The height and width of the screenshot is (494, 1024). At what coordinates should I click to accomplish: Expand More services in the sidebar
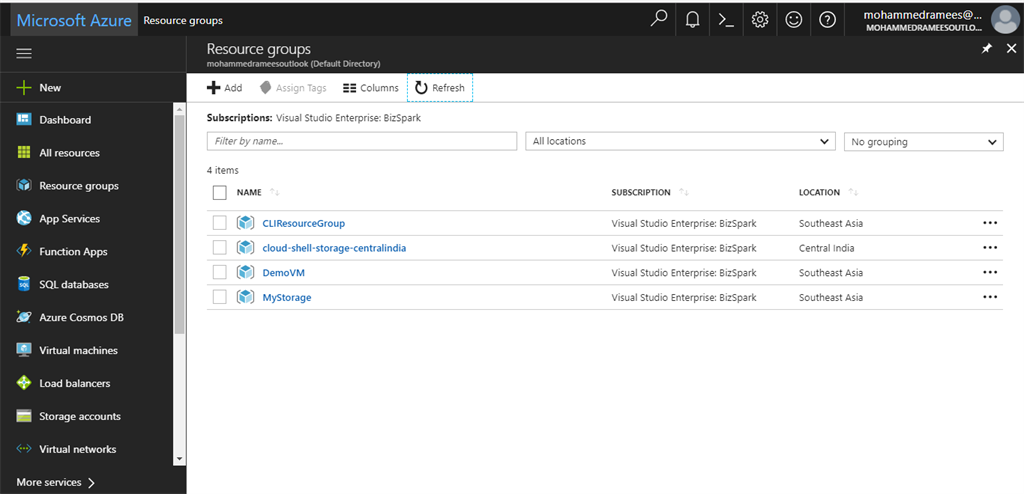[56, 482]
